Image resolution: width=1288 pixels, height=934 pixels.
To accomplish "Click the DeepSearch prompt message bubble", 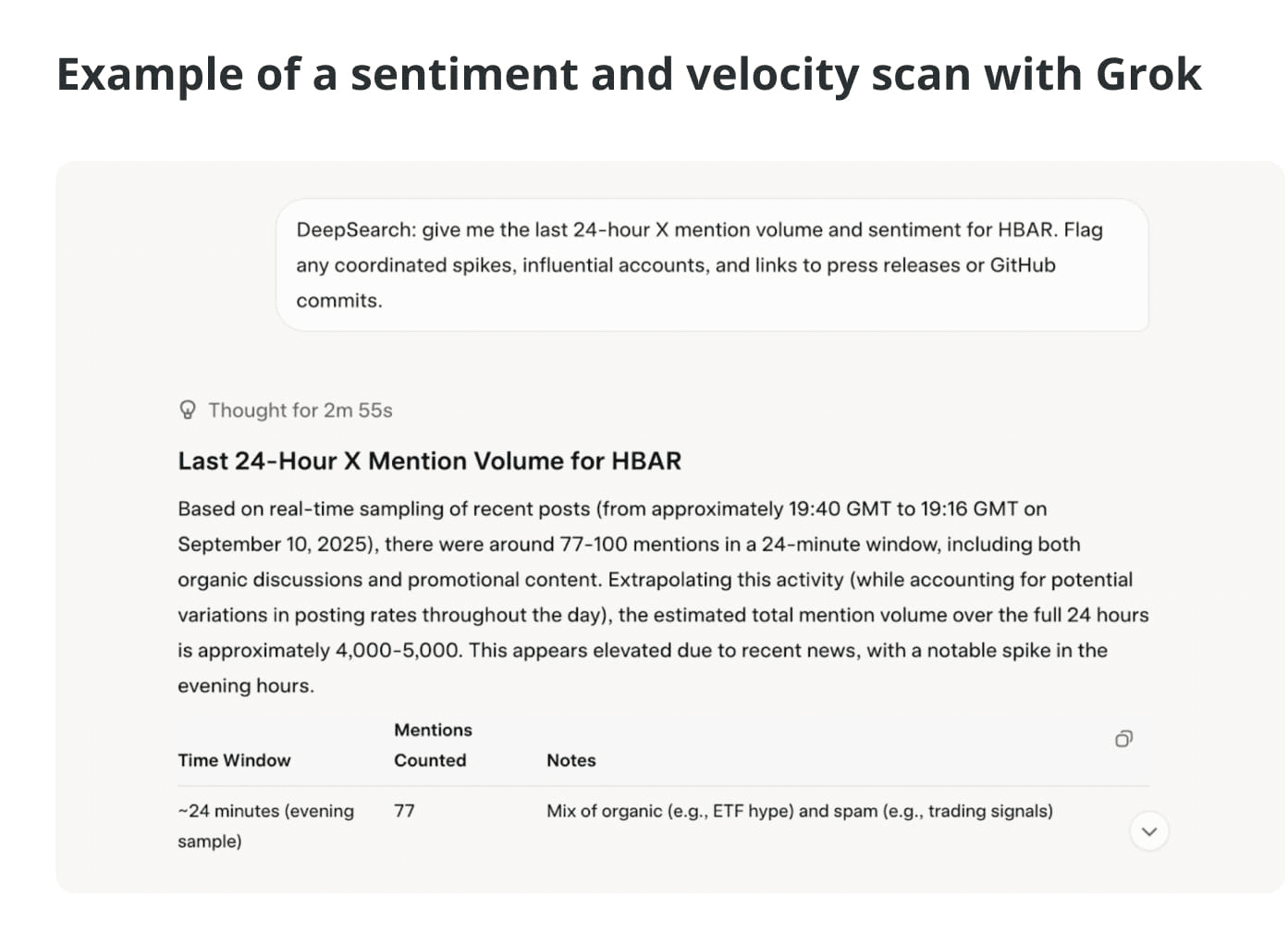I will click(712, 264).
